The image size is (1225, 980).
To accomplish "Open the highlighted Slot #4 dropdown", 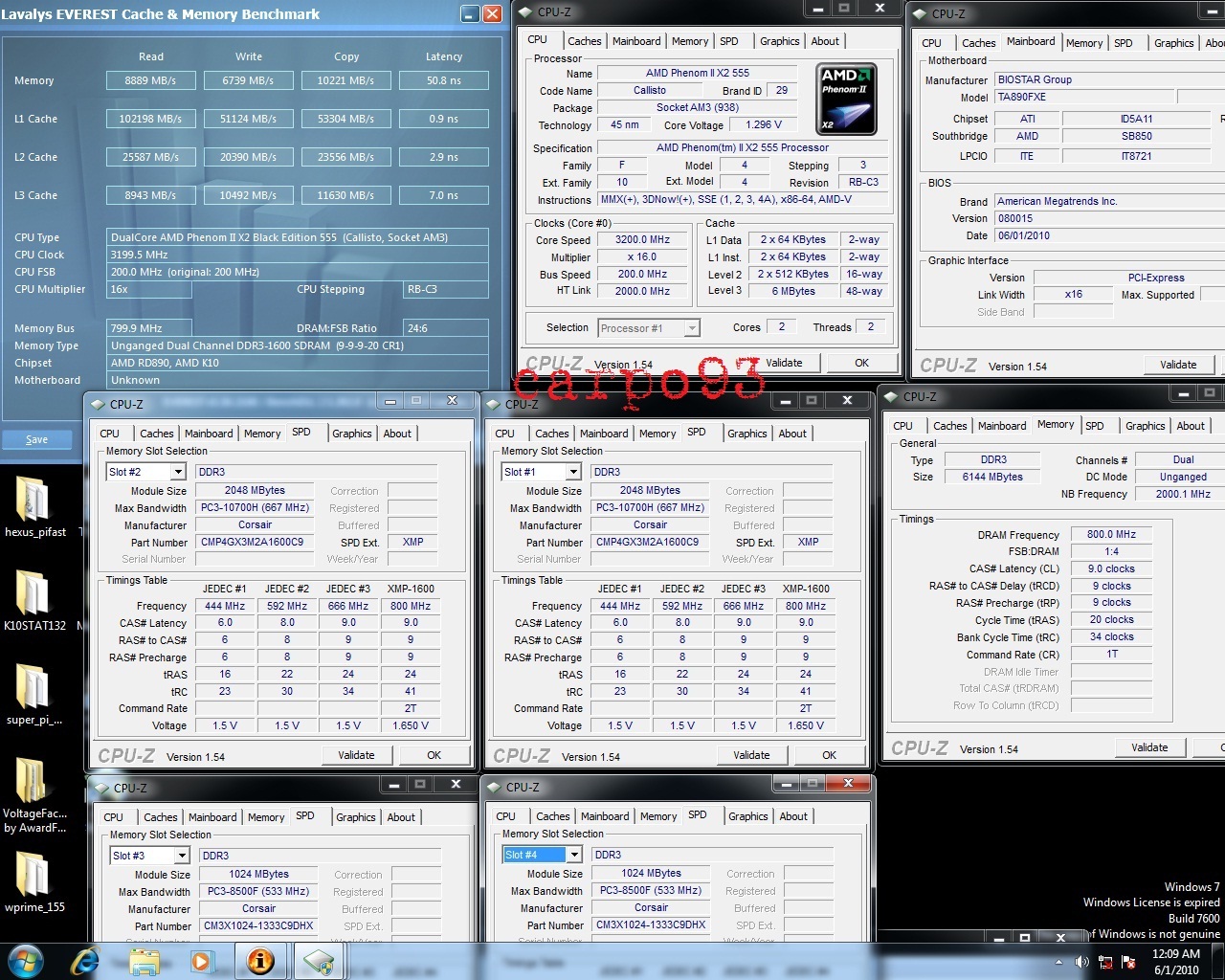I will 574,855.
